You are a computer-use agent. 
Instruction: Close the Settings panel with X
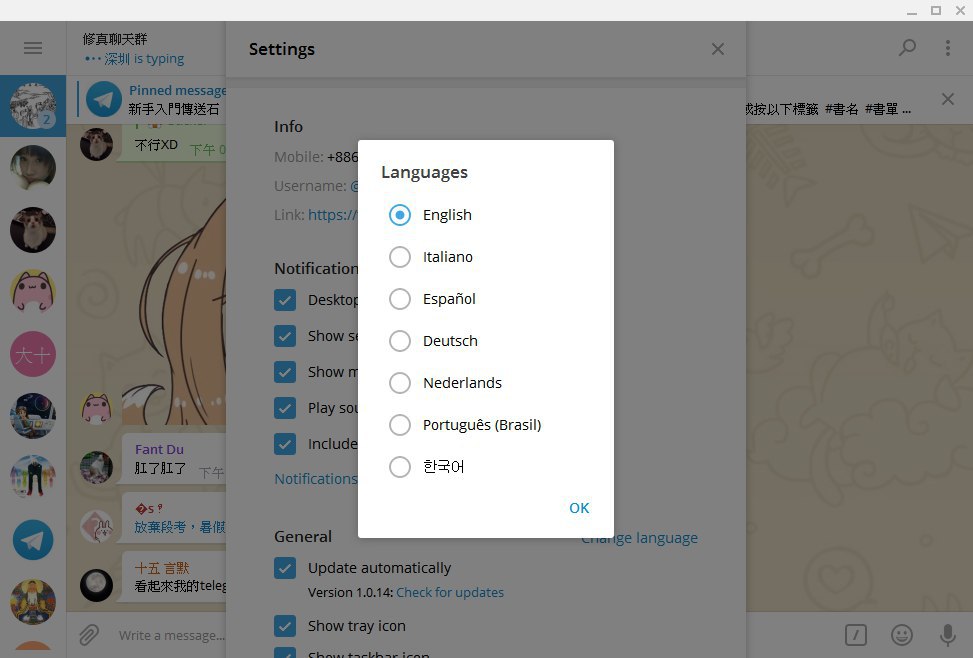[x=718, y=49]
